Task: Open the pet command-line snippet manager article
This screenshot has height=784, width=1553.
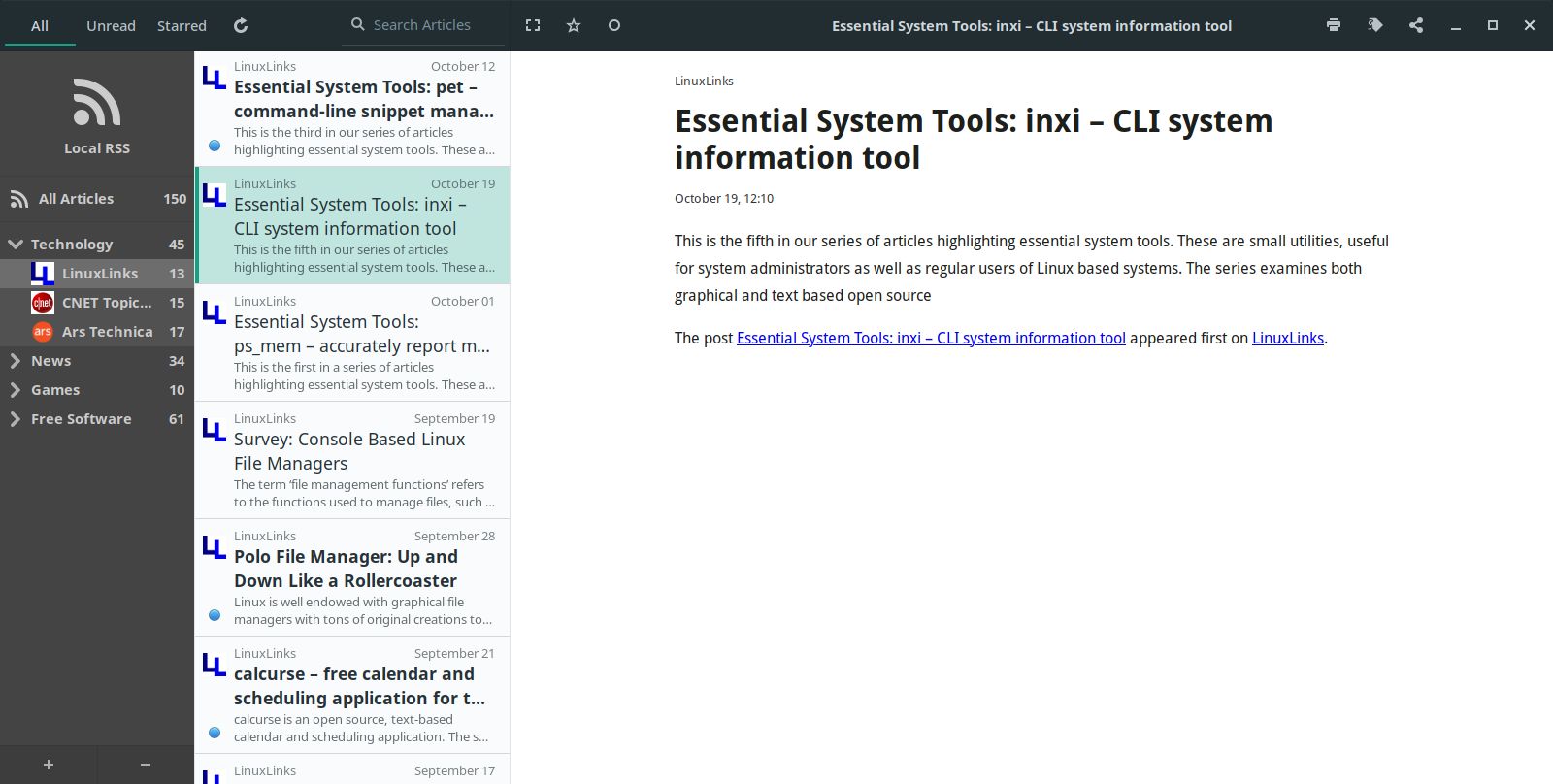Action: (352, 108)
